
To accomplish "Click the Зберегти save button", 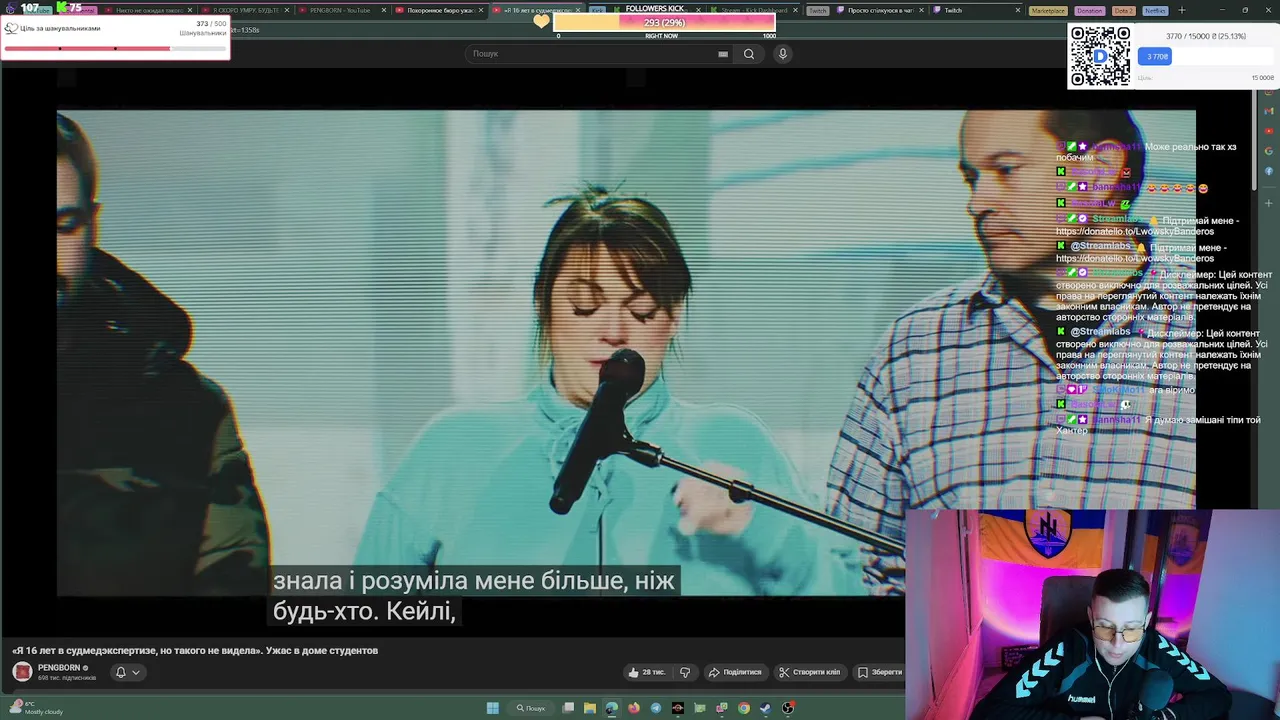I will [x=880, y=672].
